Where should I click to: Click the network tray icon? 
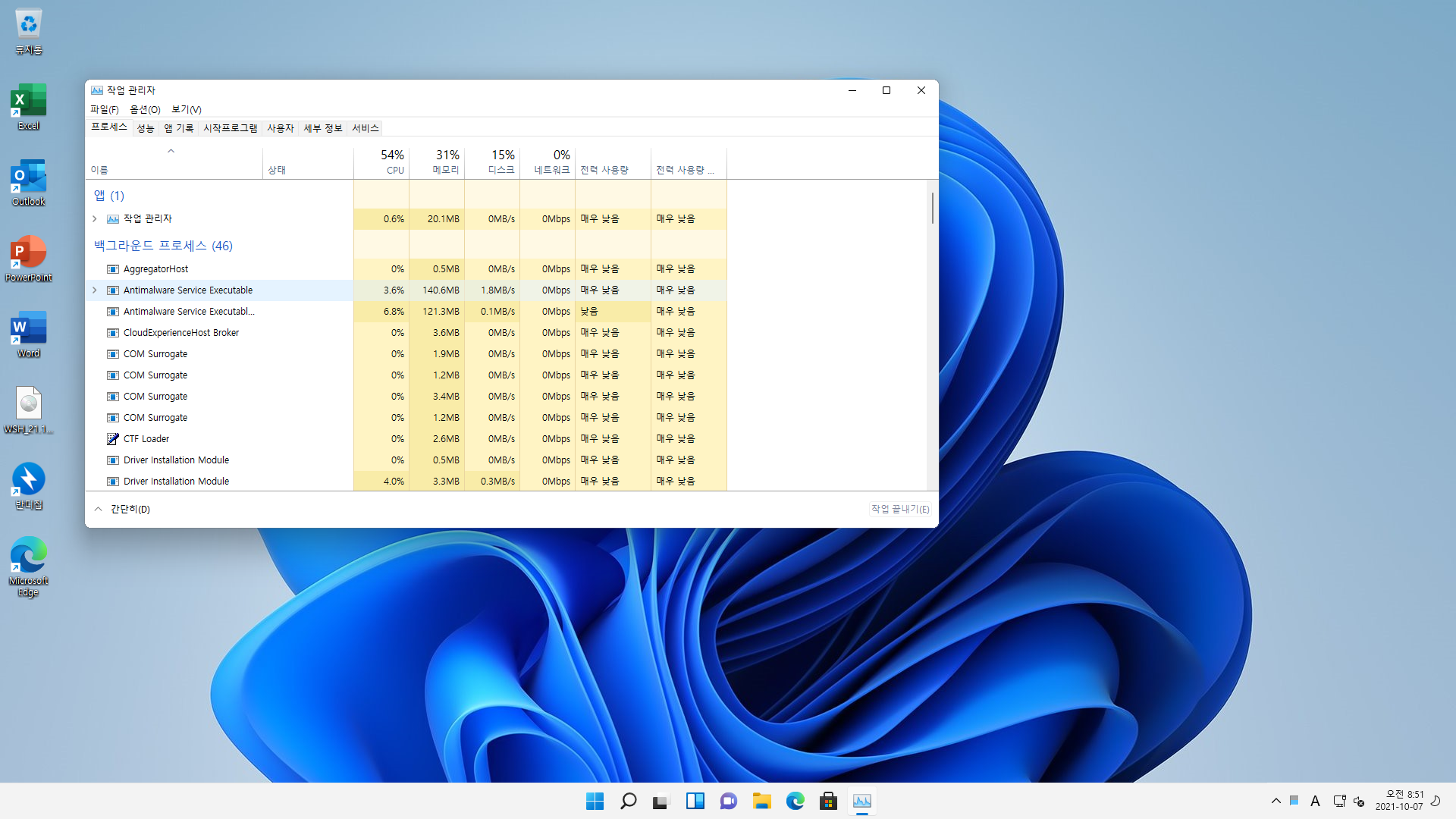point(1339,801)
